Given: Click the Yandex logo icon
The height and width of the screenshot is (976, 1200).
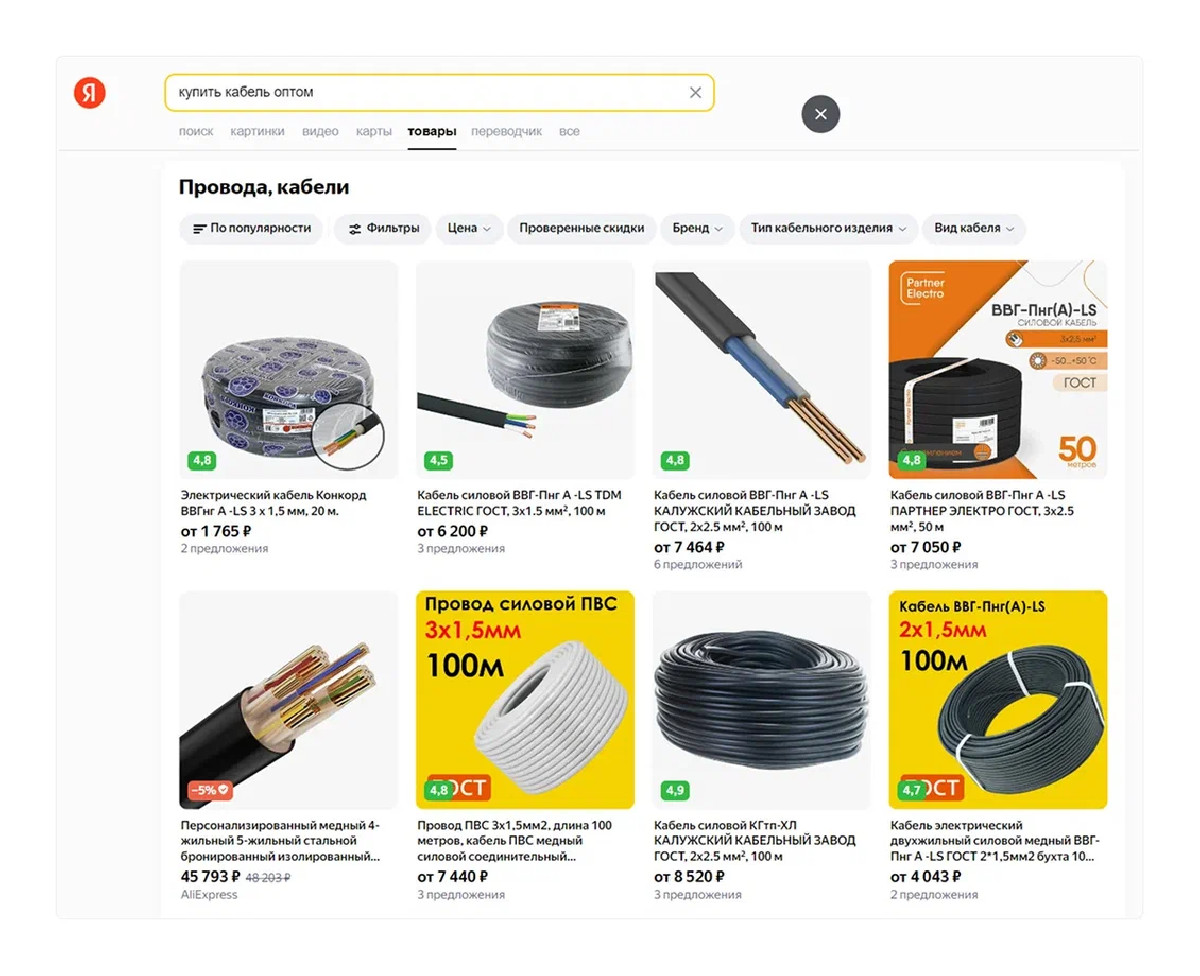Looking at the screenshot, I should pos(89,93).
